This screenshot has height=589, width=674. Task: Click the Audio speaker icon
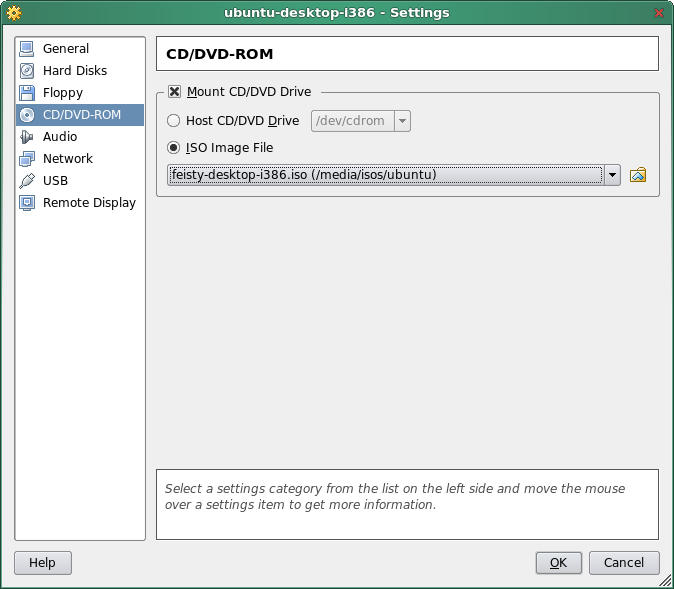pos(27,137)
